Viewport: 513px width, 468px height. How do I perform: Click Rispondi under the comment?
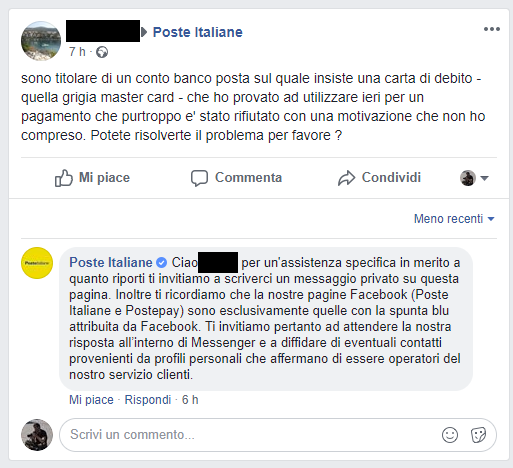(x=148, y=400)
